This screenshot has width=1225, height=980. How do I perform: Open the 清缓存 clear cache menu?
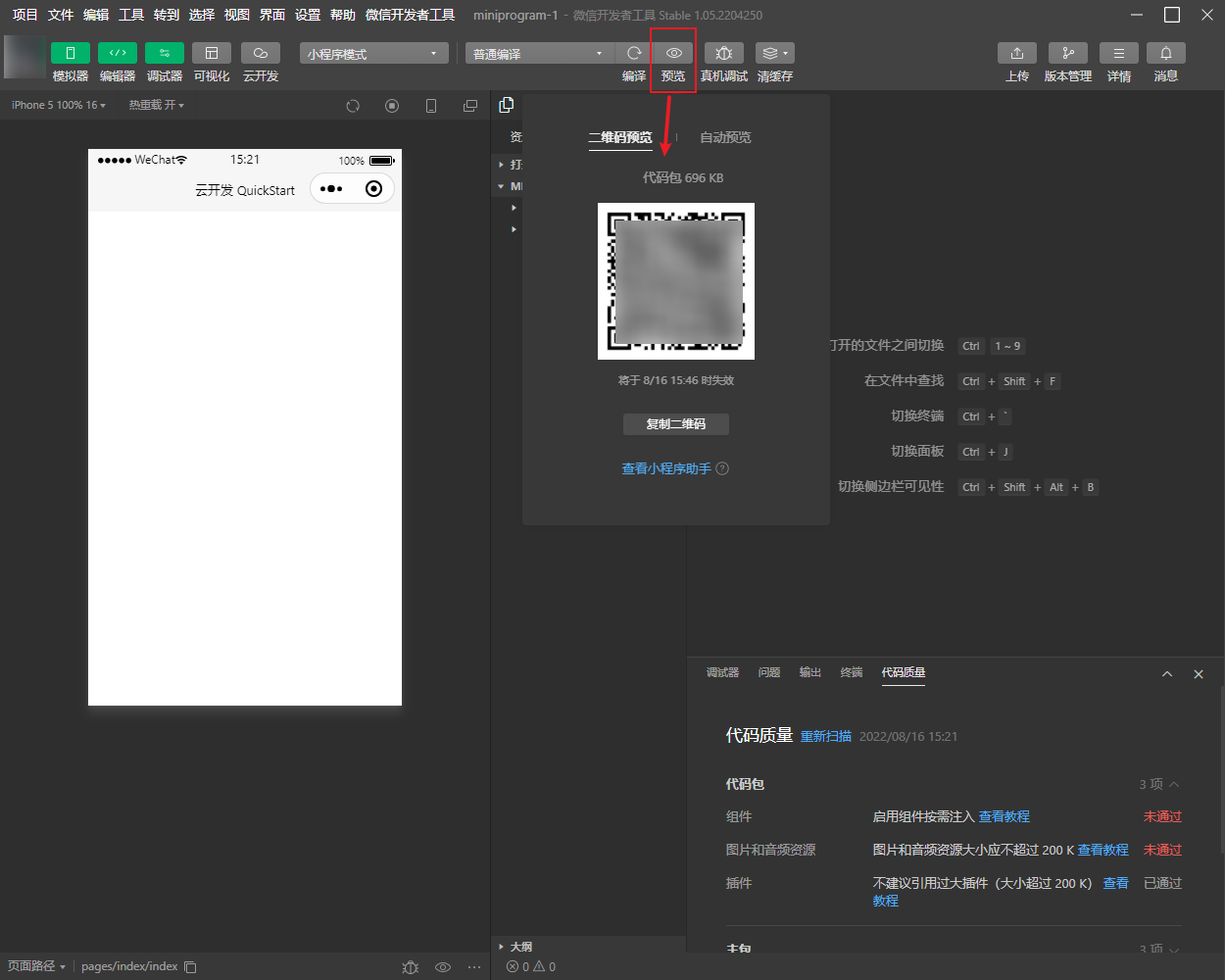(x=775, y=54)
